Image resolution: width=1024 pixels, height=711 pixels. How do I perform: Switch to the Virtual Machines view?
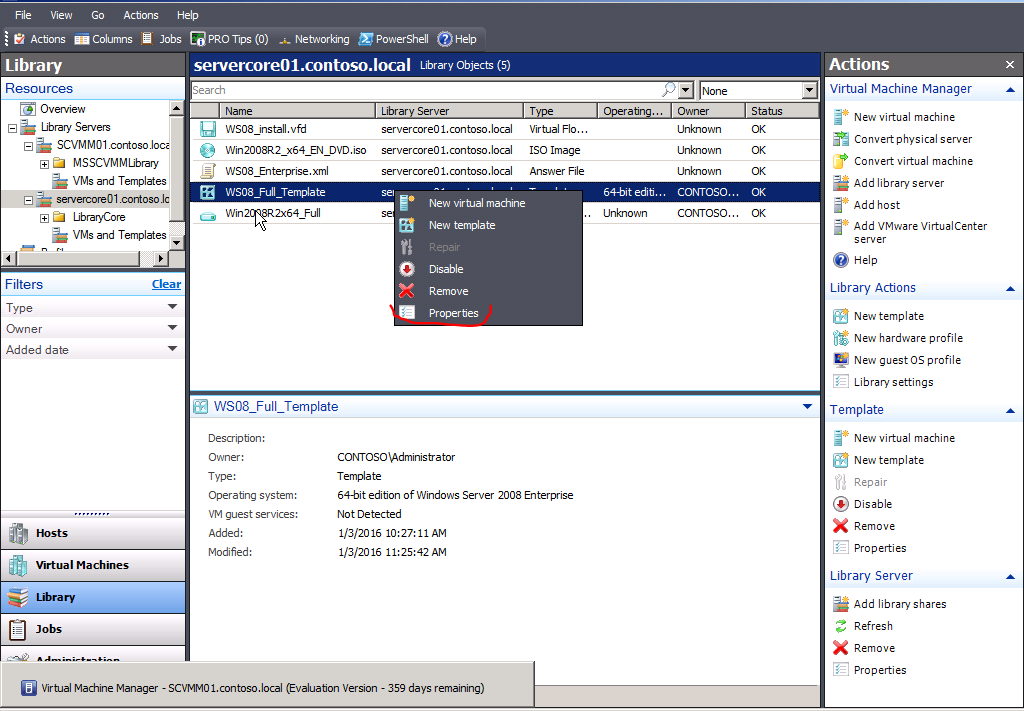93,565
